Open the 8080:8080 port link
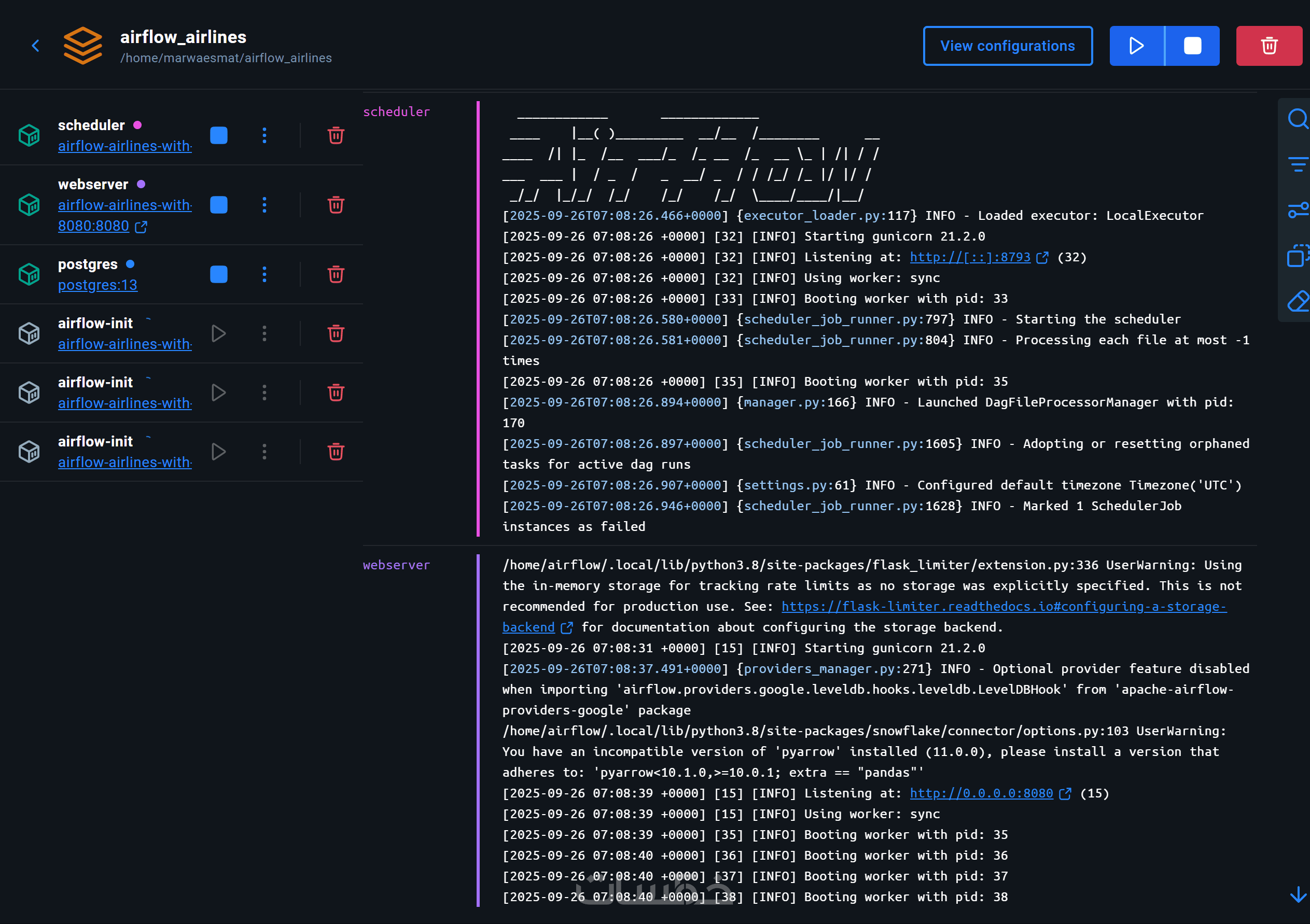This screenshot has width=1310, height=924. [94, 227]
